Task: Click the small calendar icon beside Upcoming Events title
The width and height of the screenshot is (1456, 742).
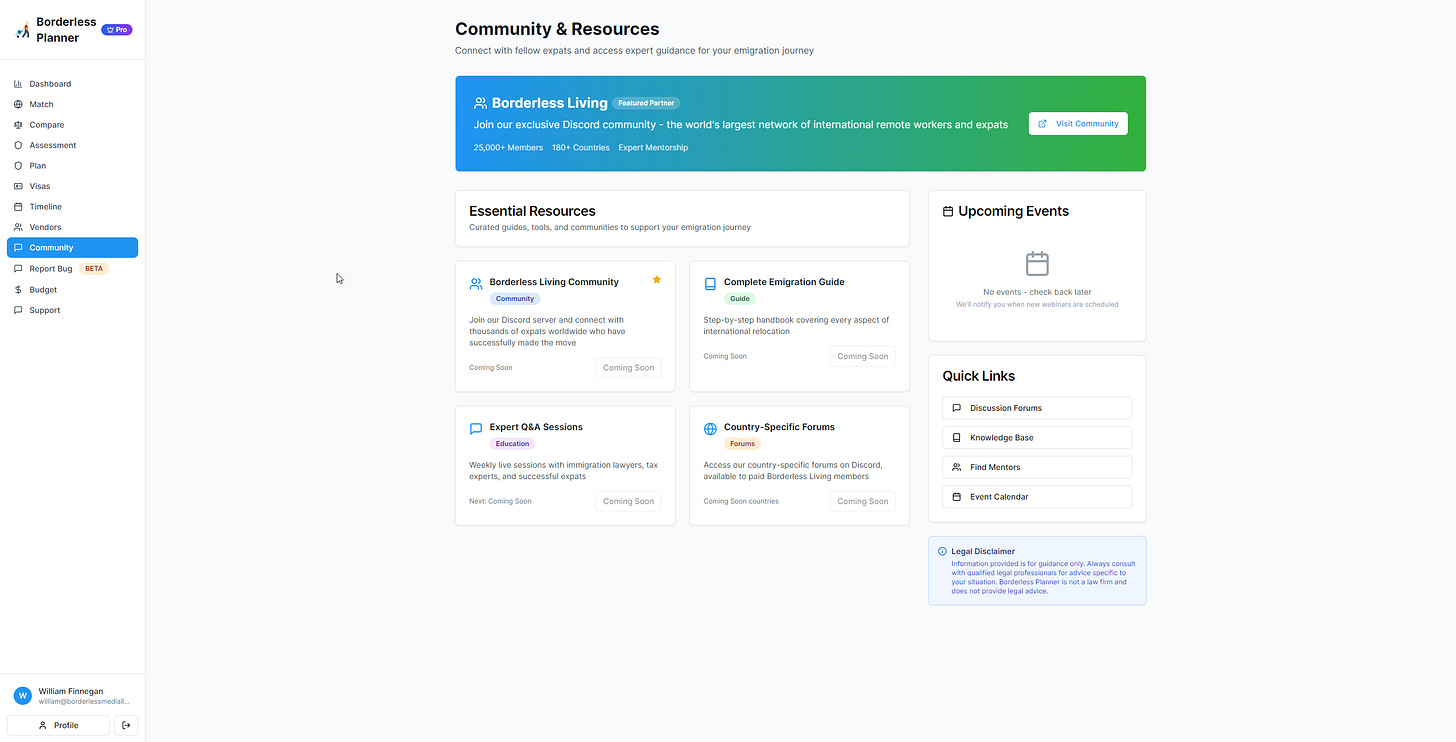Action: click(x=948, y=211)
